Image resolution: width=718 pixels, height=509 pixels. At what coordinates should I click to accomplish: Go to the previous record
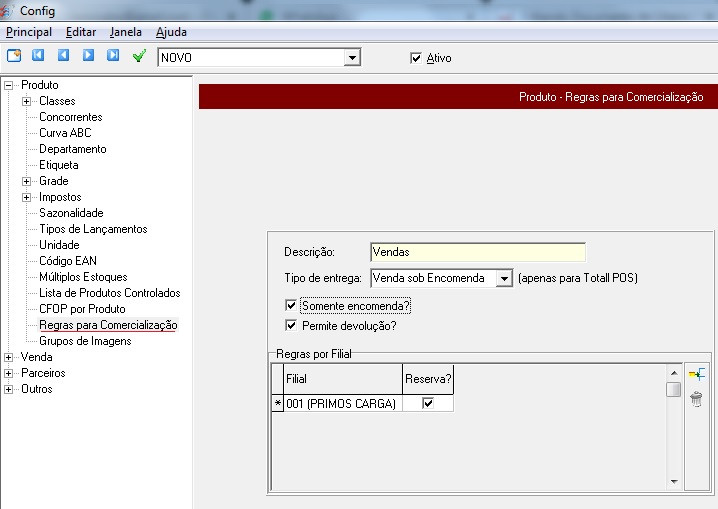coord(63,56)
